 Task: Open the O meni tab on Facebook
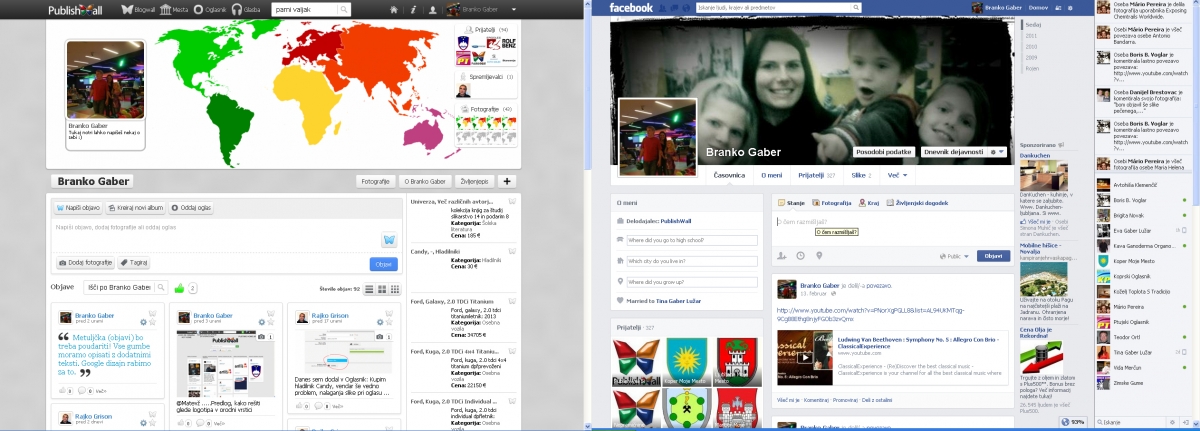click(x=772, y=175)
